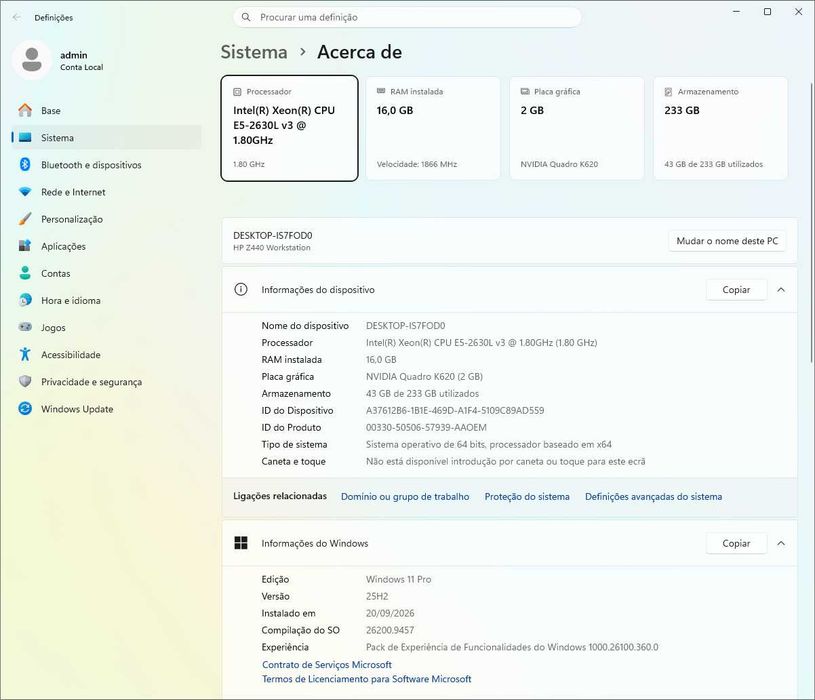Image resolution: width=815 pixels, height=700 pixels.
Task: Select the Processador info card
Action: click(290, 128)
